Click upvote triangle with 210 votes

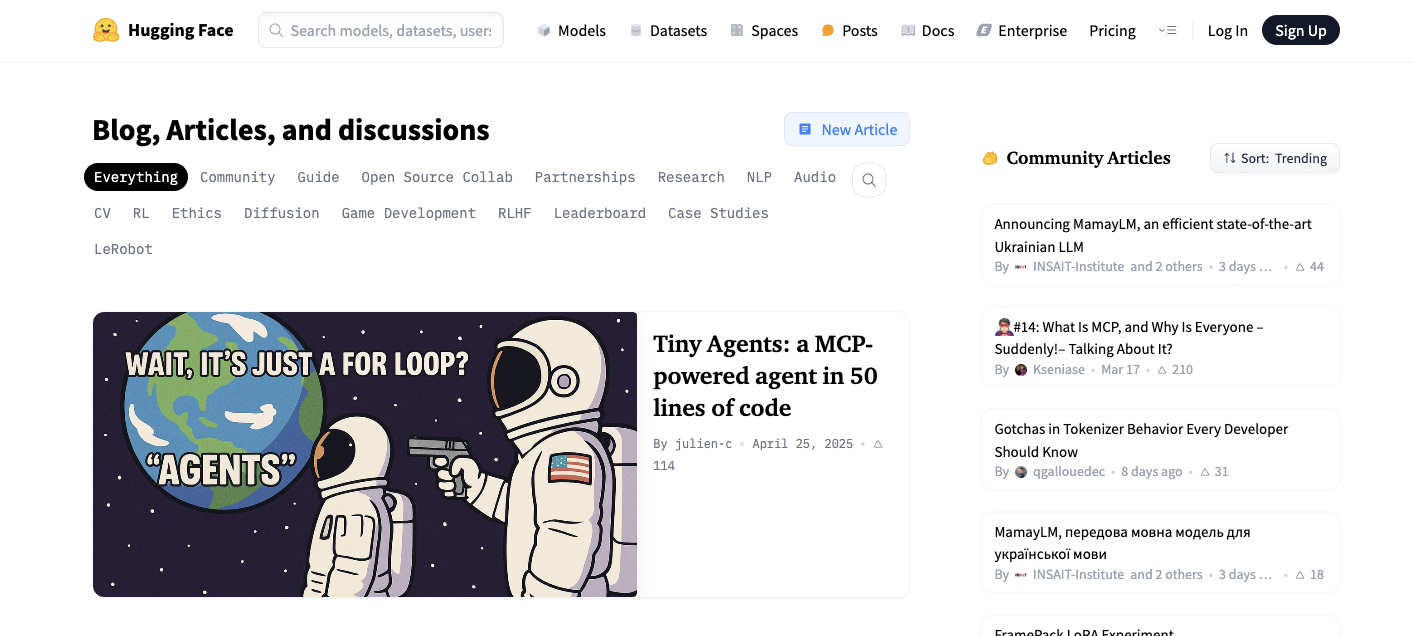pyautogui.click(x=1162, y=370)
